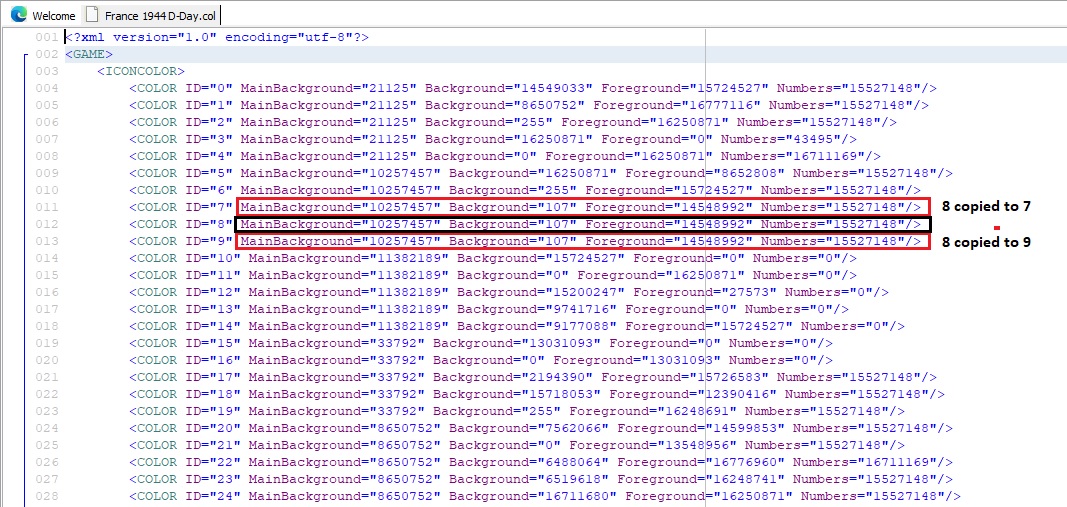1067x507 pixels.
Task: Click Background="107" on the ID="8" line
Action: [513, 224]
